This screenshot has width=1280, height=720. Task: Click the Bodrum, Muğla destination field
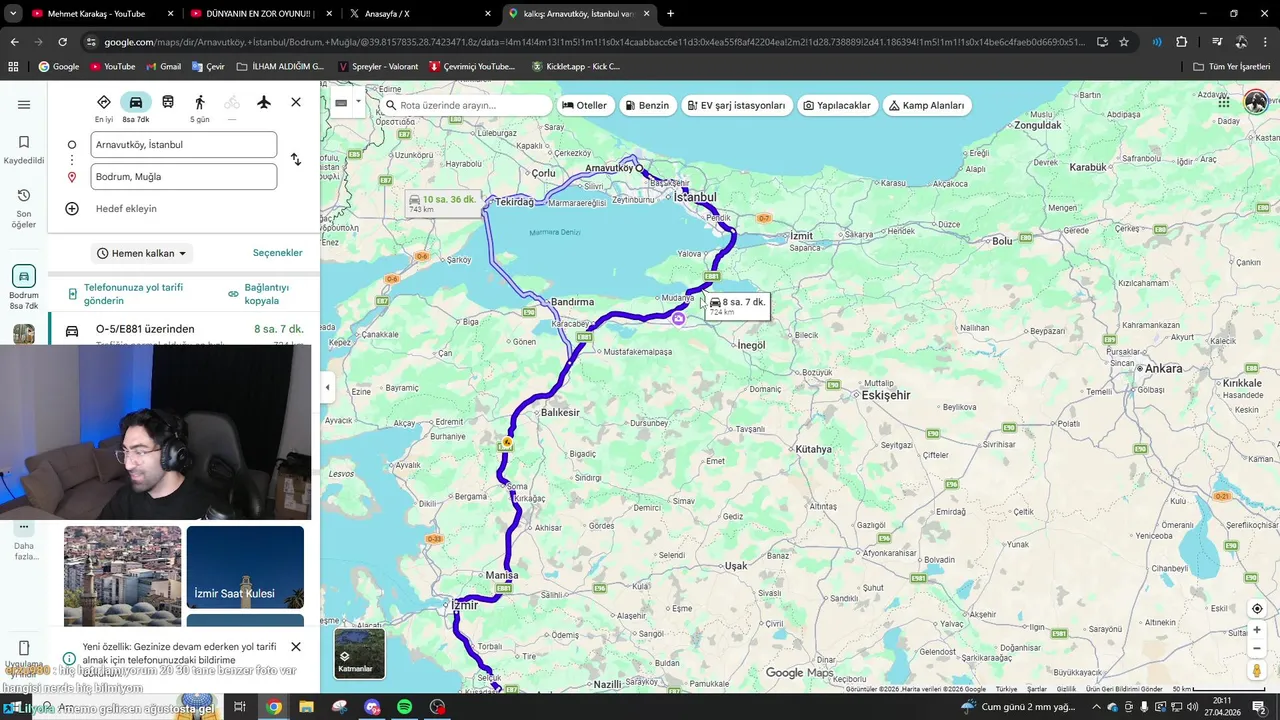click(184, 176)
